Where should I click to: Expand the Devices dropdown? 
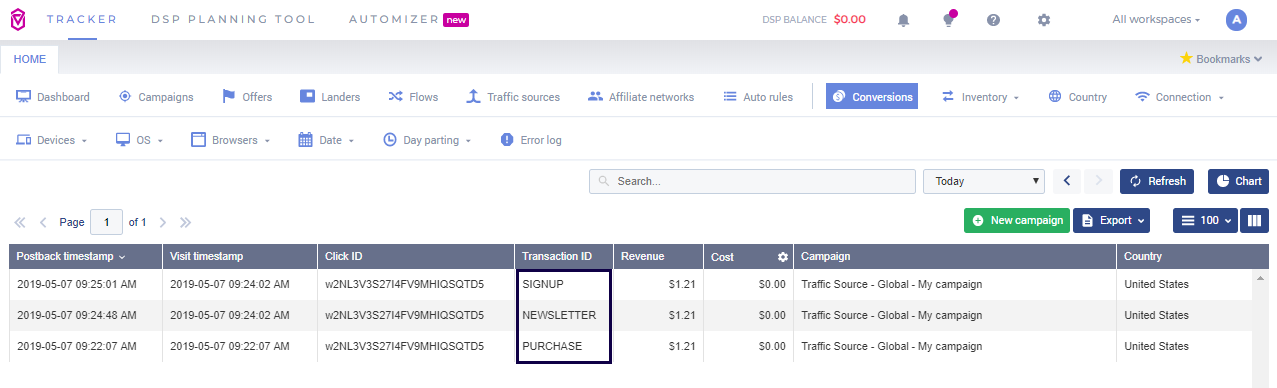tap(52, 140)
